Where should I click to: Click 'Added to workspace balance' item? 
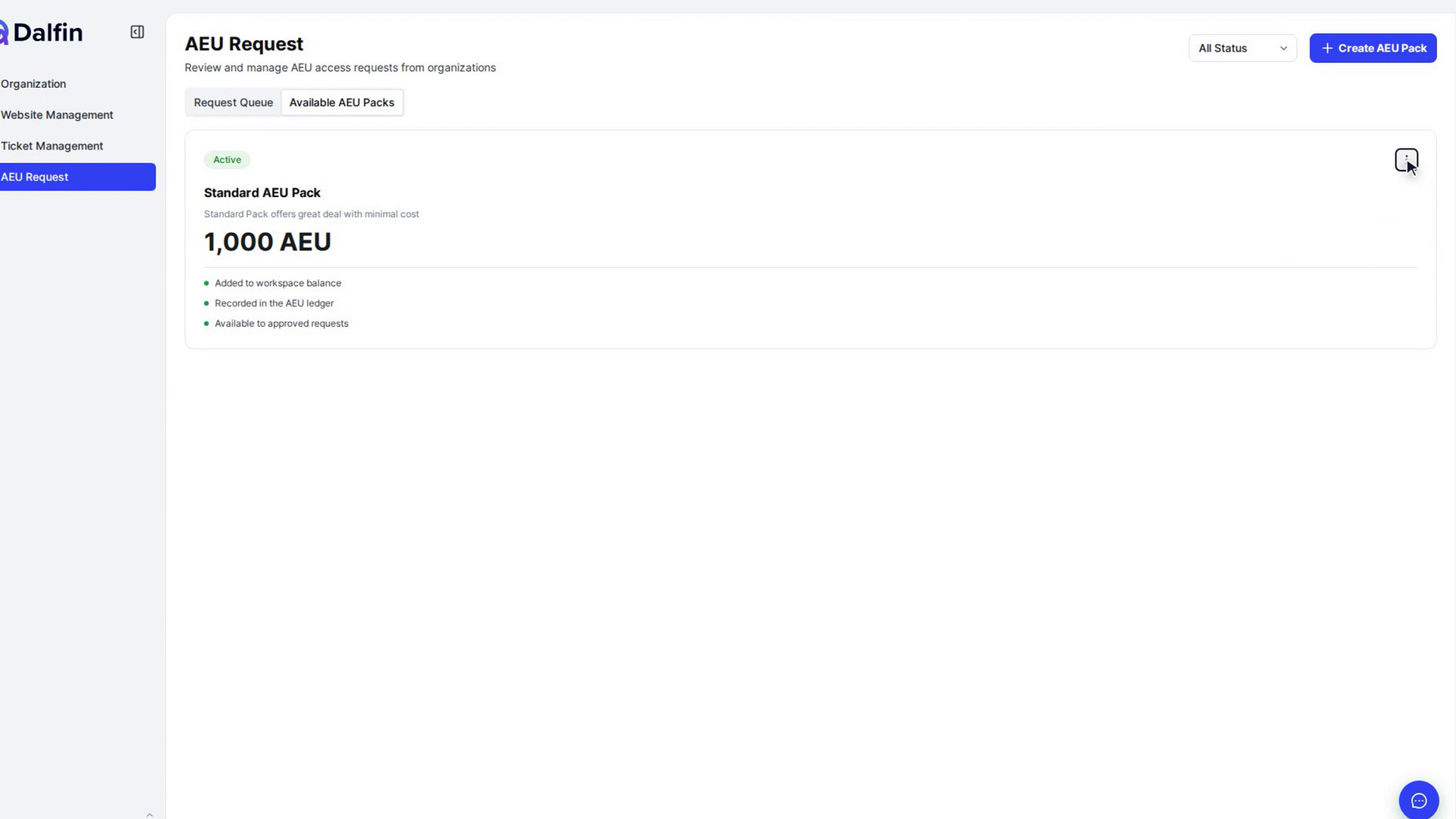[278, 283]
